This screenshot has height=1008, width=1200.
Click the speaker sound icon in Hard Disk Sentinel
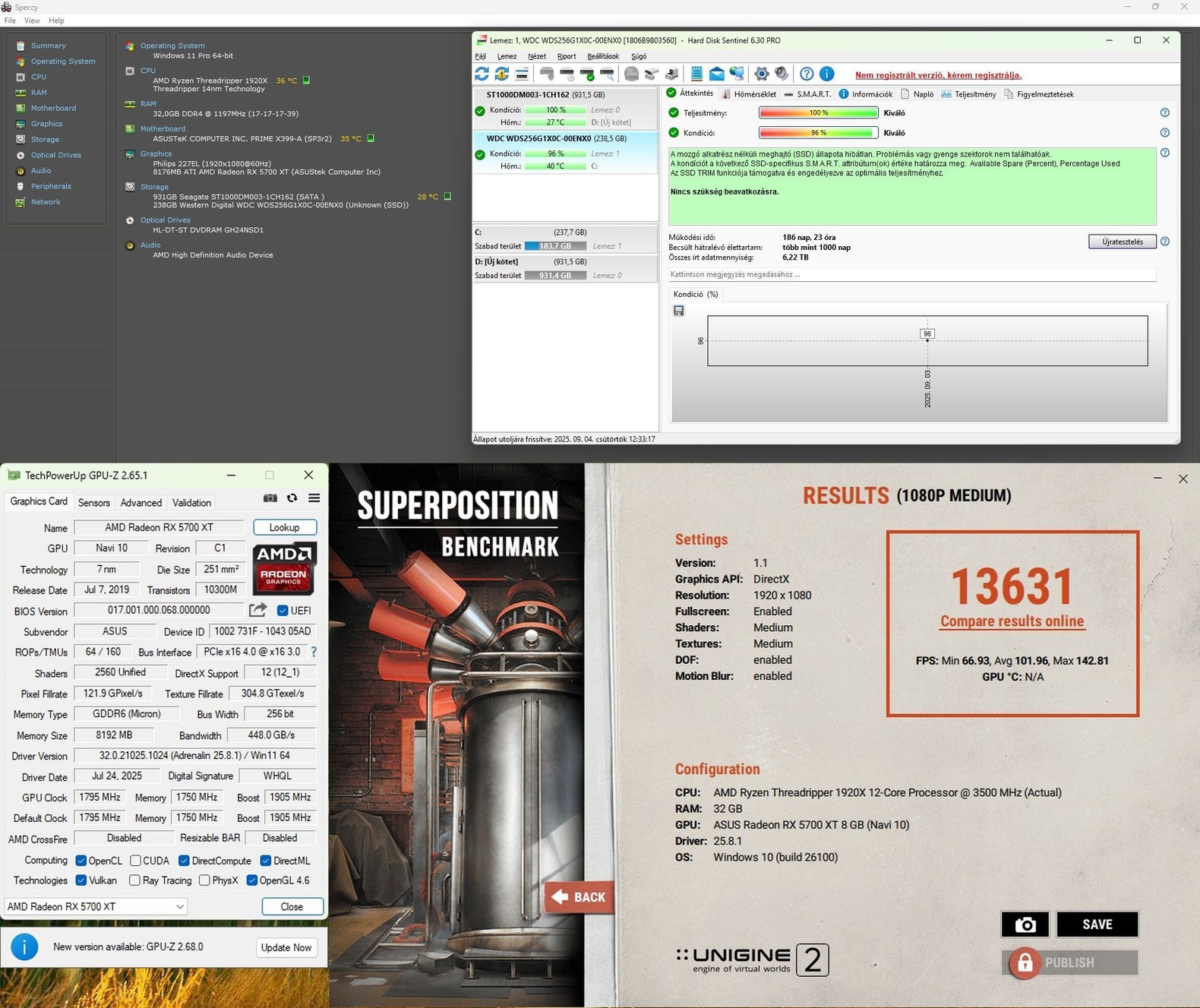pos(782,74)
